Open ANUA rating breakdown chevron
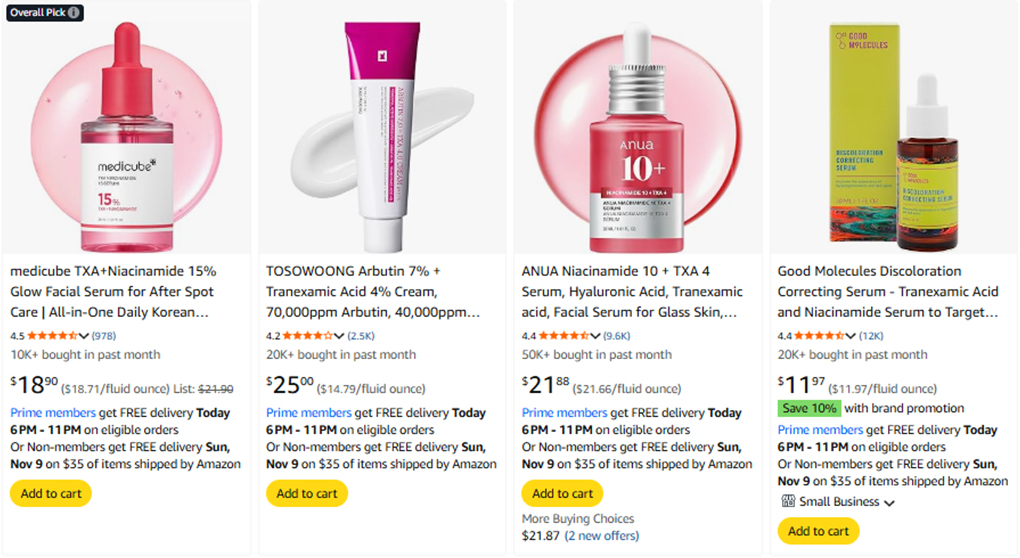The width and height of the screenshot is (1020, 558). tap(596, 336)
